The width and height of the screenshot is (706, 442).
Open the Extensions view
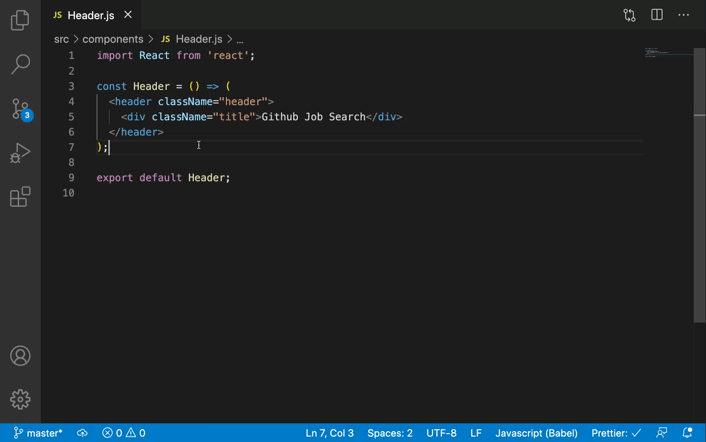click(20, 197)
